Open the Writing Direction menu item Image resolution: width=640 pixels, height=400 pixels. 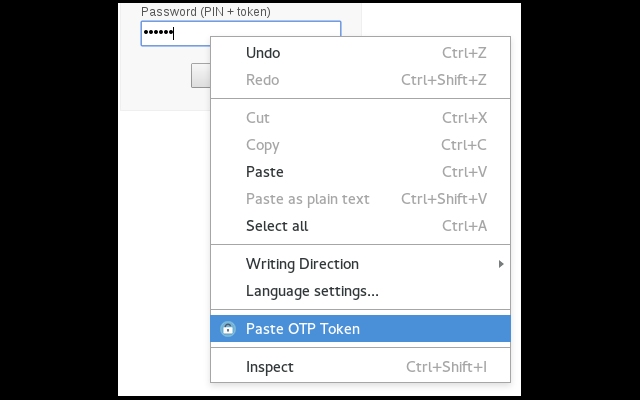[360, 264]
